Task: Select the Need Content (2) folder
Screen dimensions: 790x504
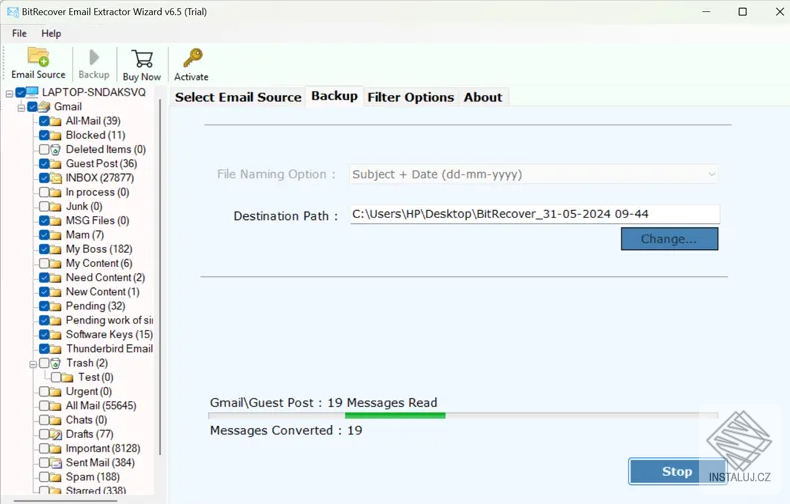Action: click(105, 278)
